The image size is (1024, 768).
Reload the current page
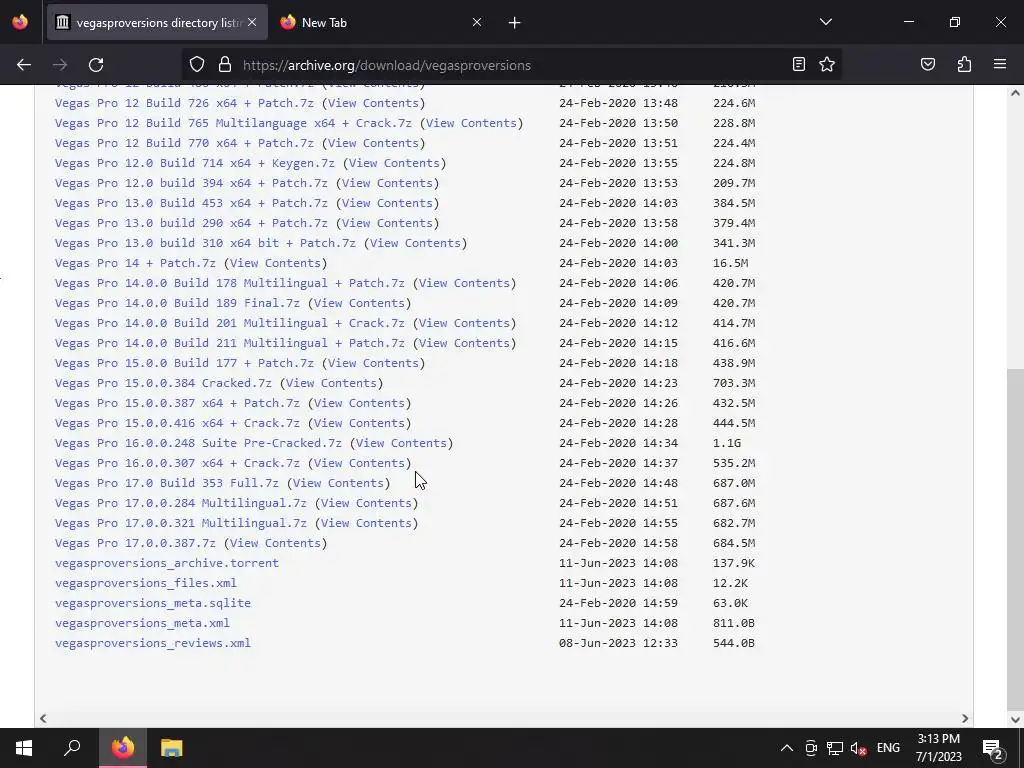point(96,65)
